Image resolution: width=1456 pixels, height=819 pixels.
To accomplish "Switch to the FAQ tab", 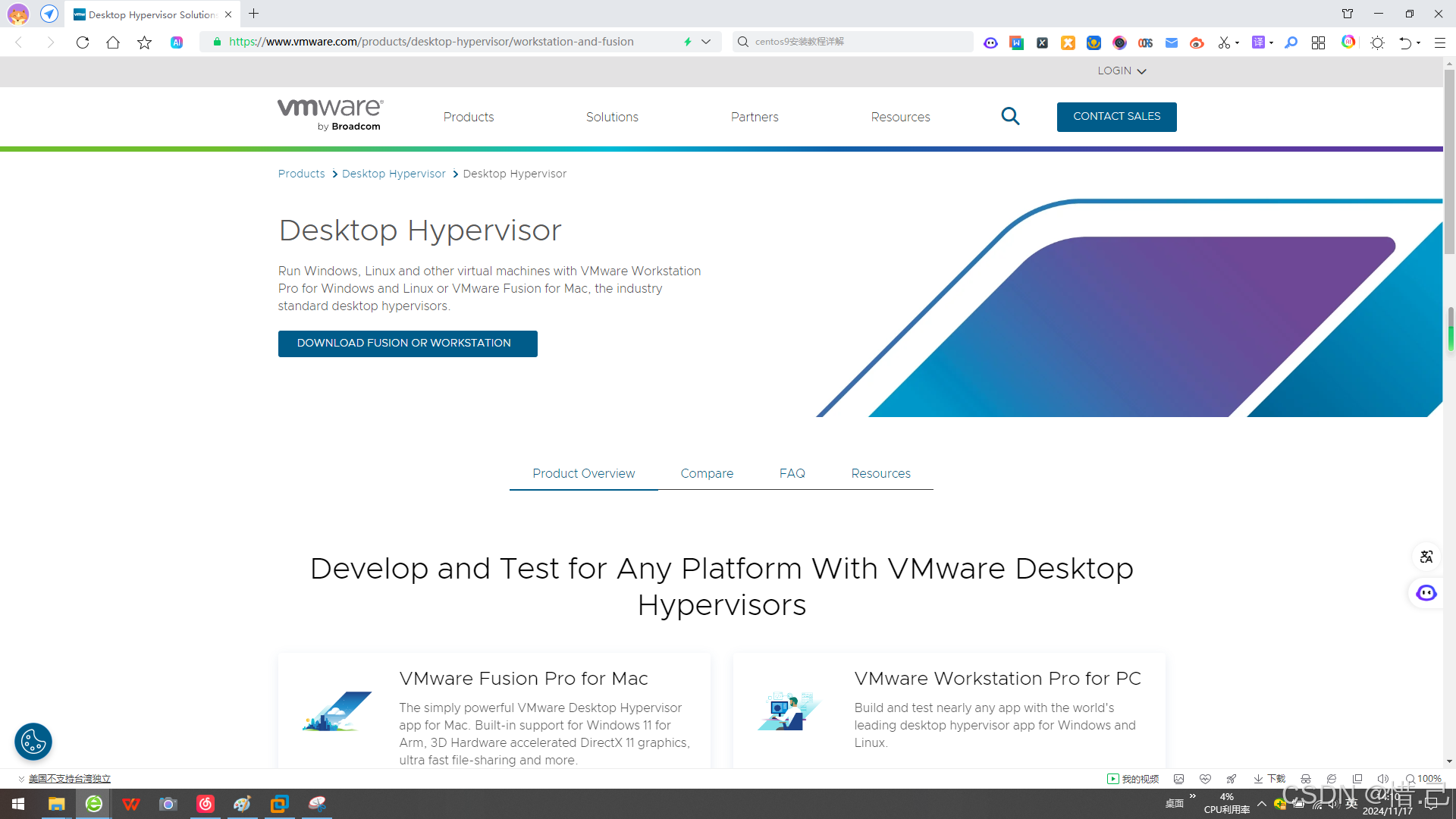I will 792,473.
